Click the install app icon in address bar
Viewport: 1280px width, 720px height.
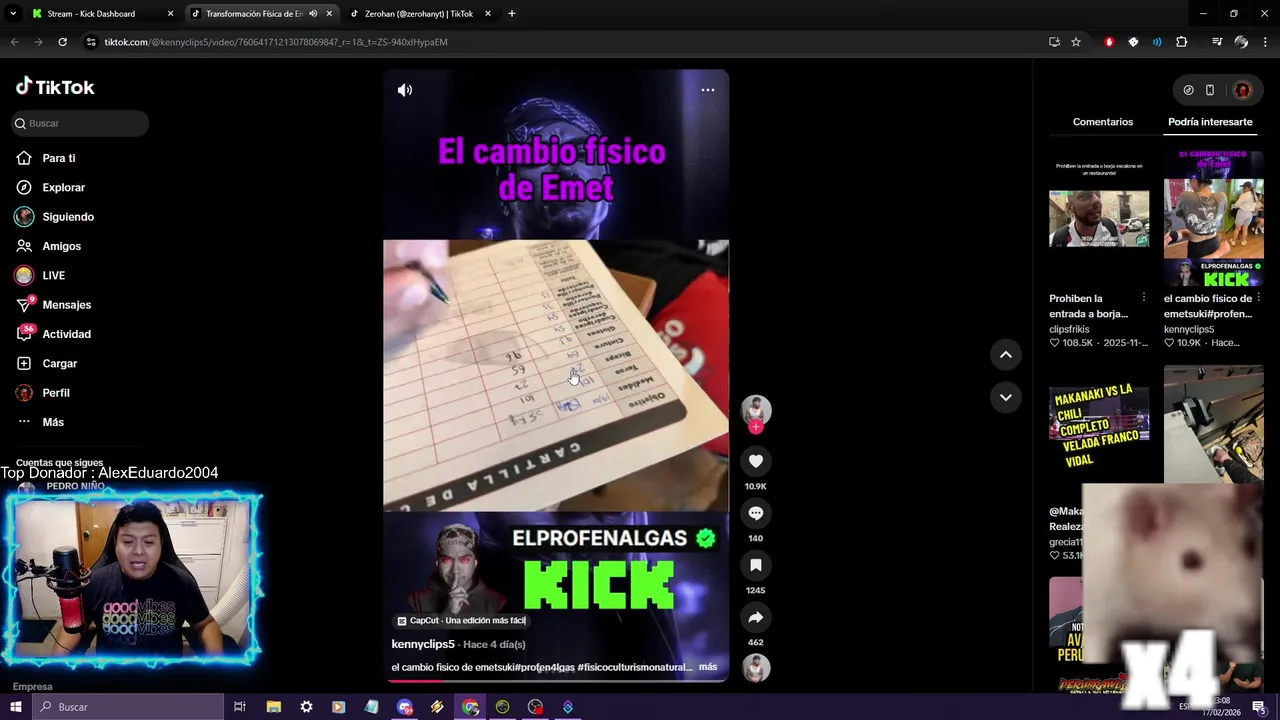click(1054, 42)
